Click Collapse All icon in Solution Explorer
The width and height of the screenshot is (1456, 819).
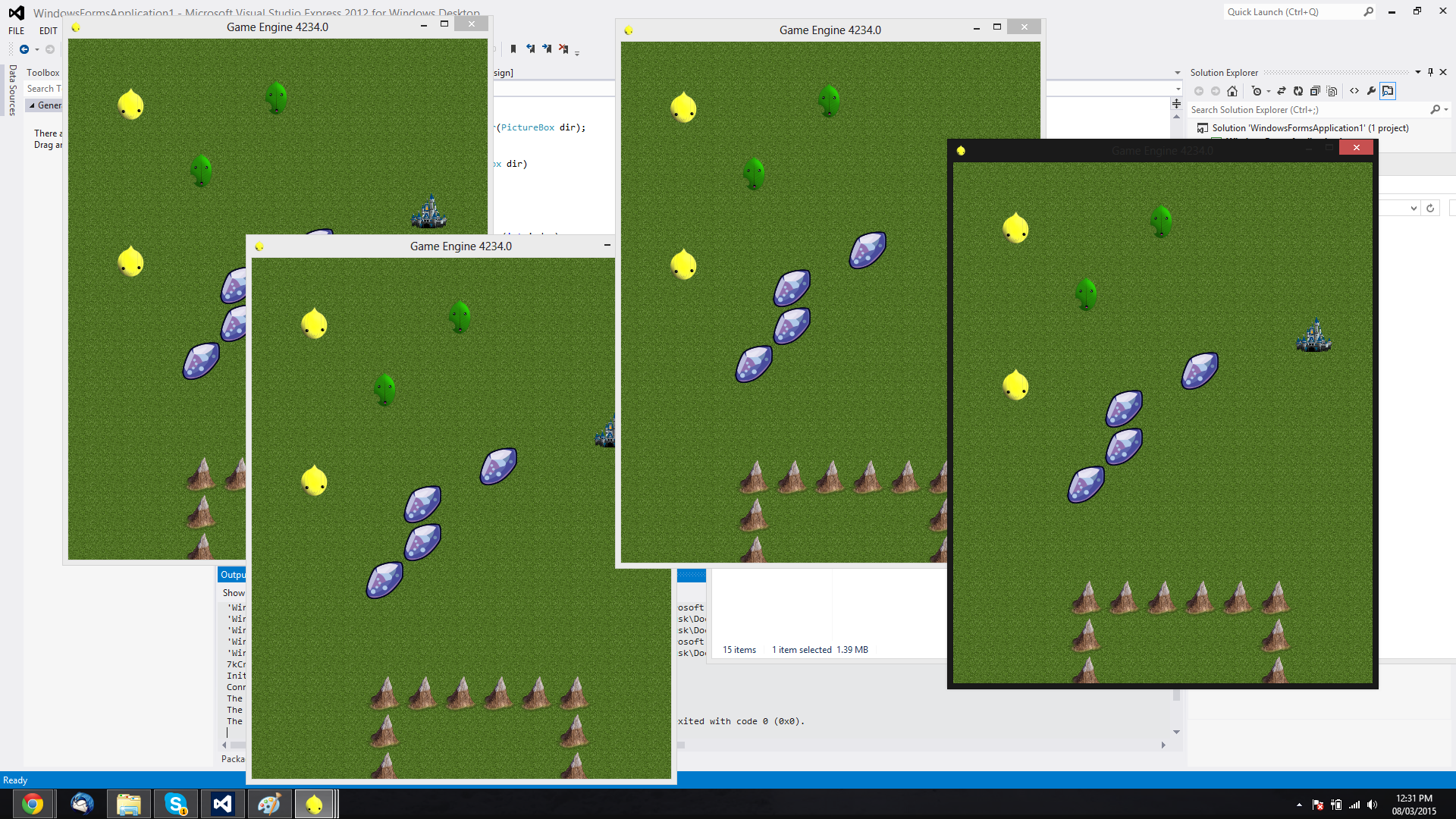1316,91
